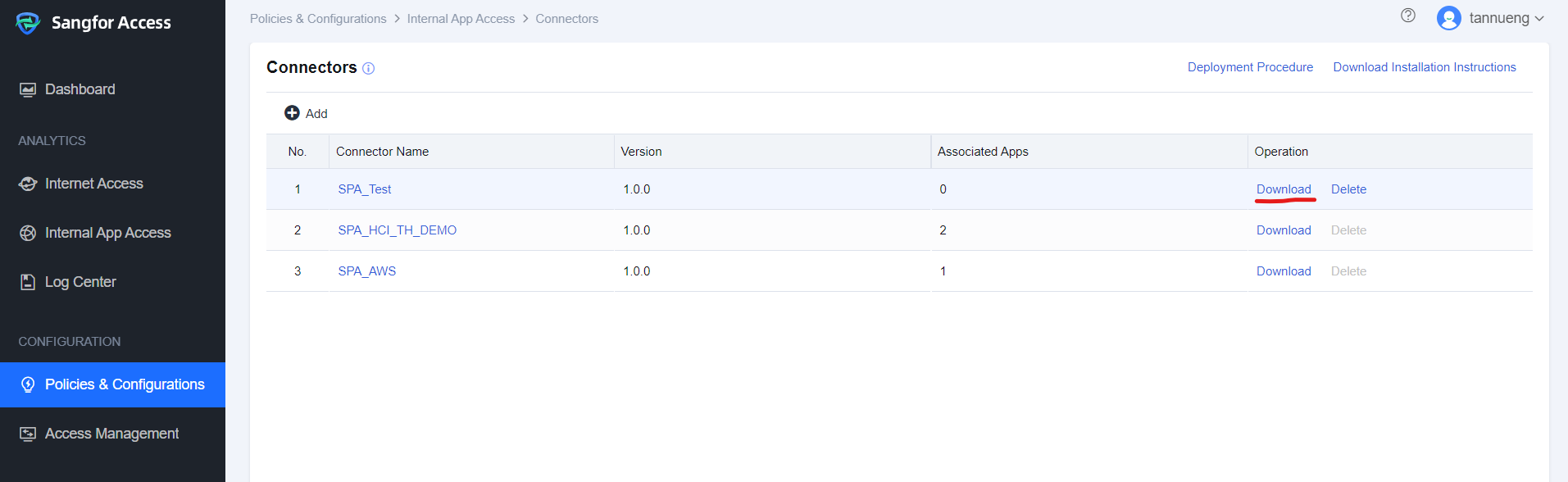This screenshot has width=1568, height=482.
Task: Click the tannueng user avatar icon
Action: coord(1449,18)
